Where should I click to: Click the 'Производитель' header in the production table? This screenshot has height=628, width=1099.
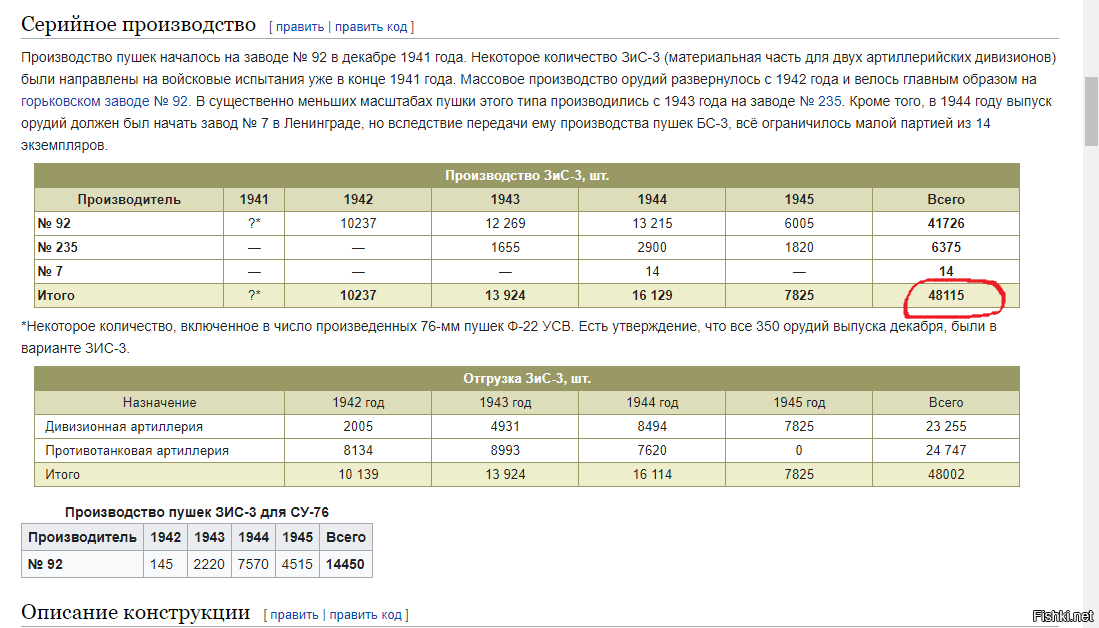pos(129,200)
